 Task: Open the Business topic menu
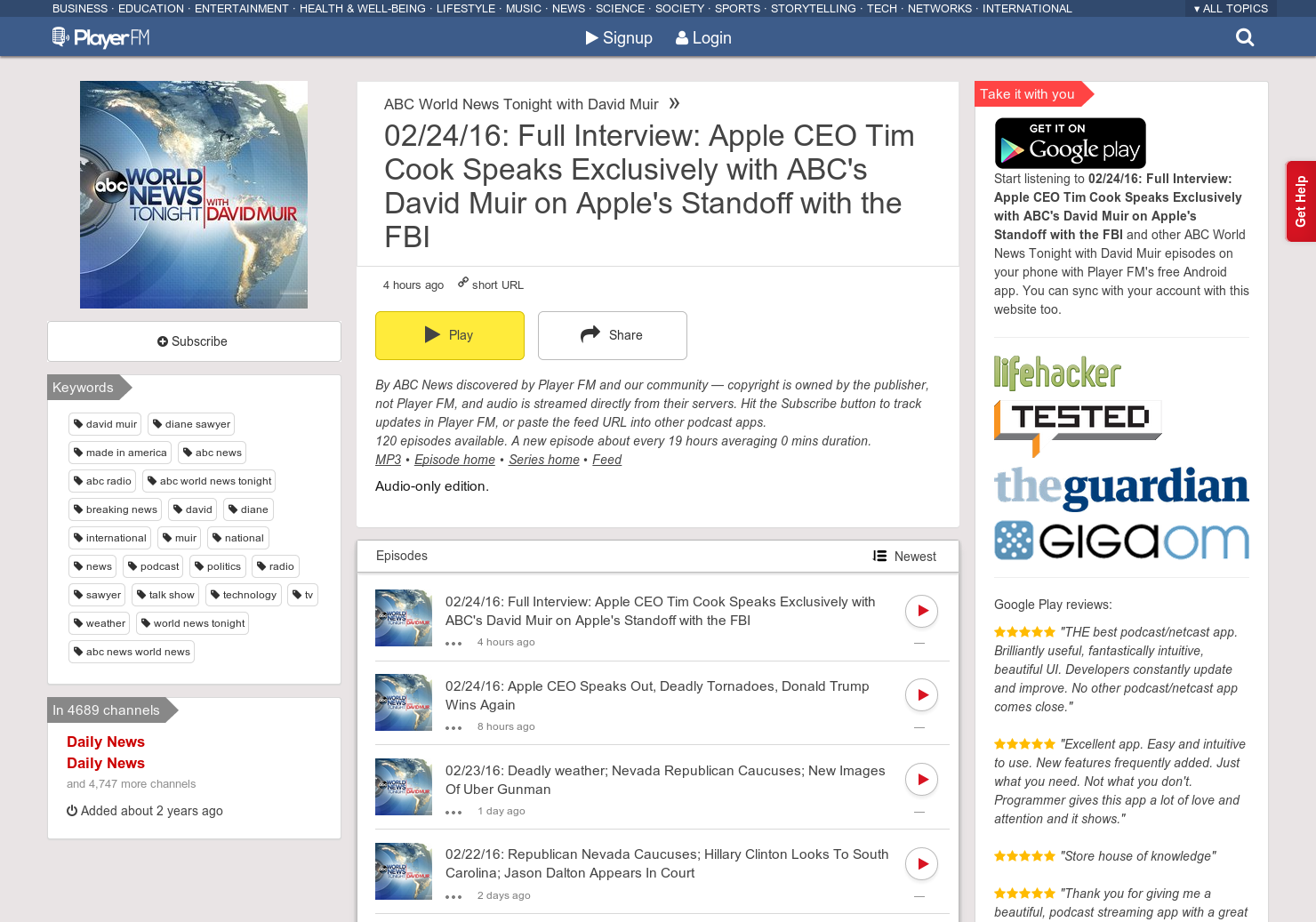point(80,9)
